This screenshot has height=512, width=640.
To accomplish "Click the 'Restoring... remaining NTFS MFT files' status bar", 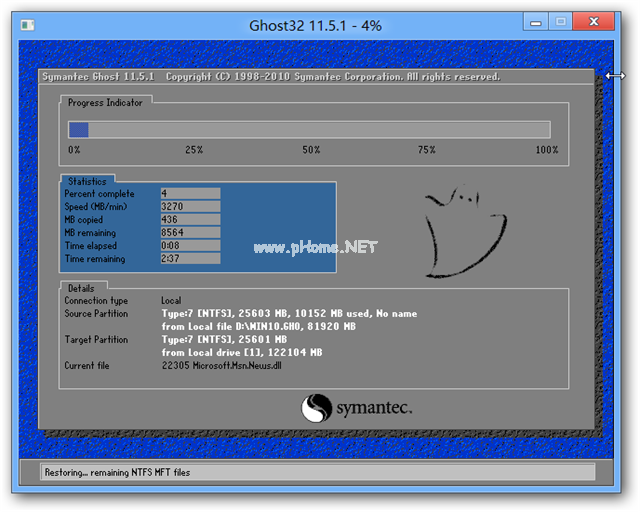I will [x=318, y=472].
